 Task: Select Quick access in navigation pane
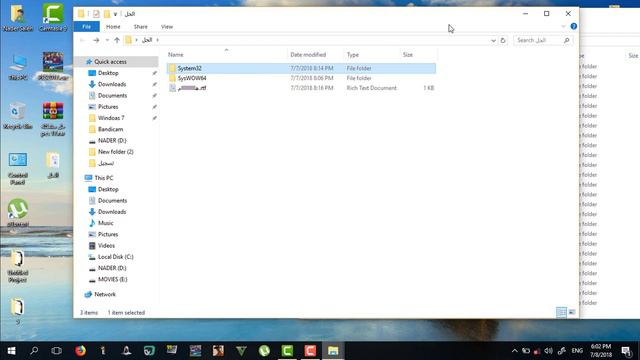coord(110,62)
